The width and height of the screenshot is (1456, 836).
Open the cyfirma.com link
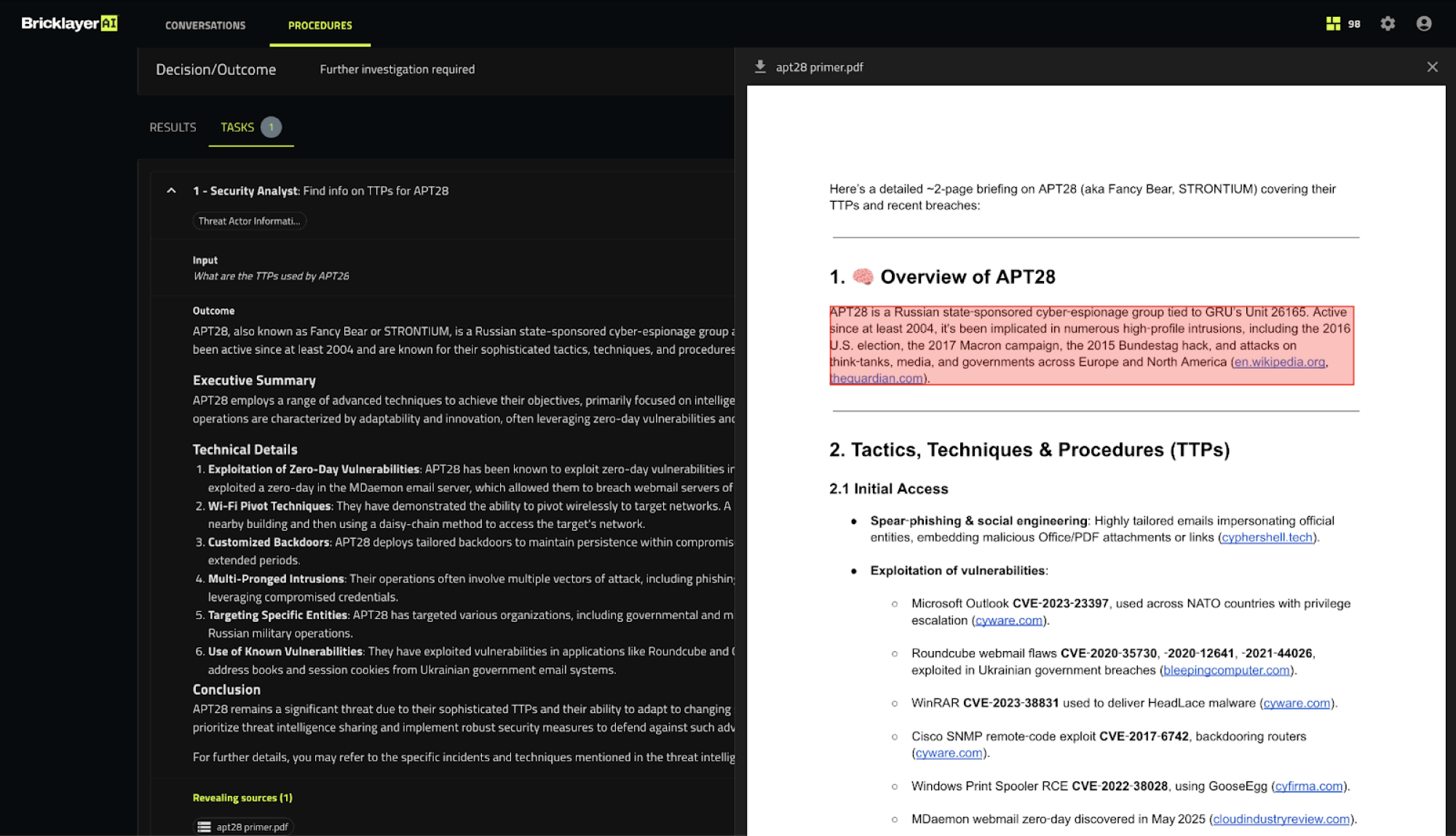1308,786
